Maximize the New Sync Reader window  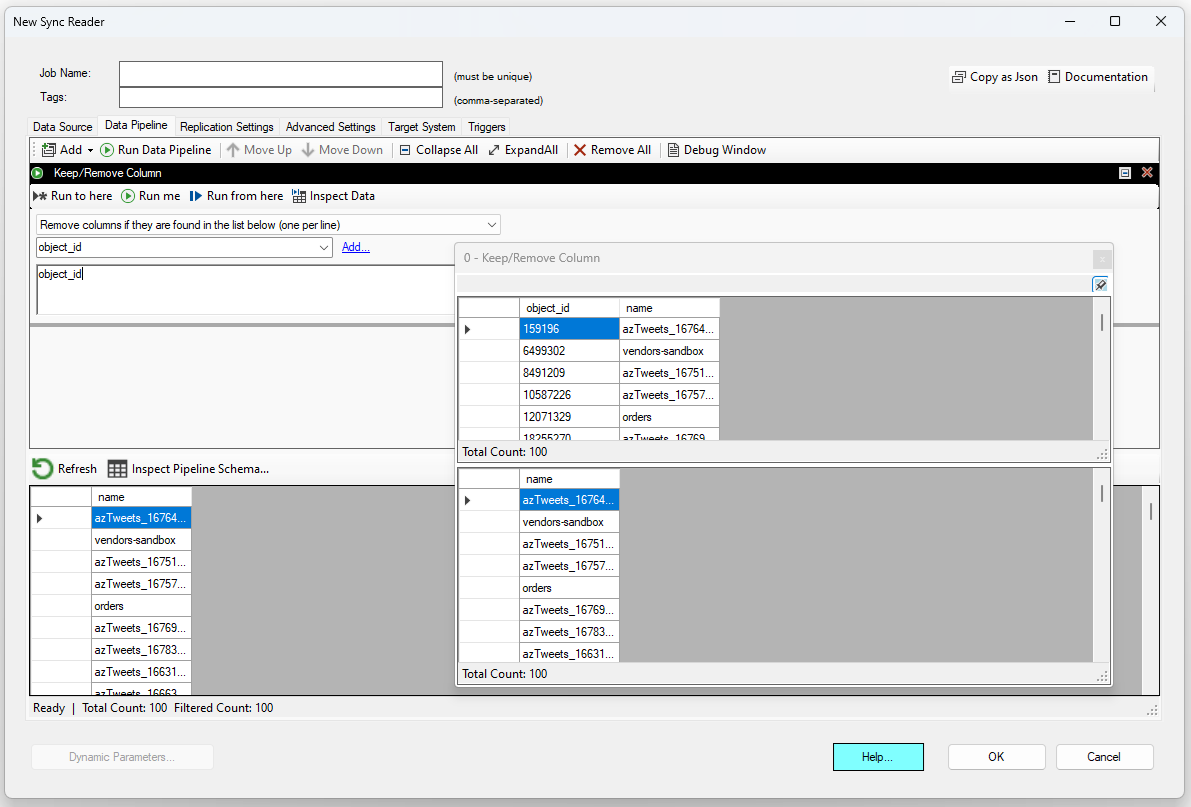click(x=1115, y=21)
